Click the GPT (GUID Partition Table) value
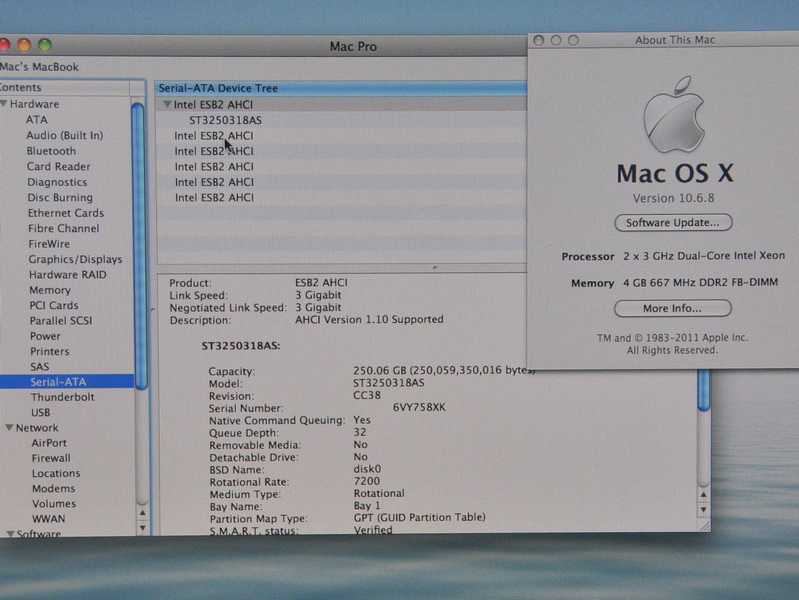This screenshot has width=799, height=600. coord(420,517)
